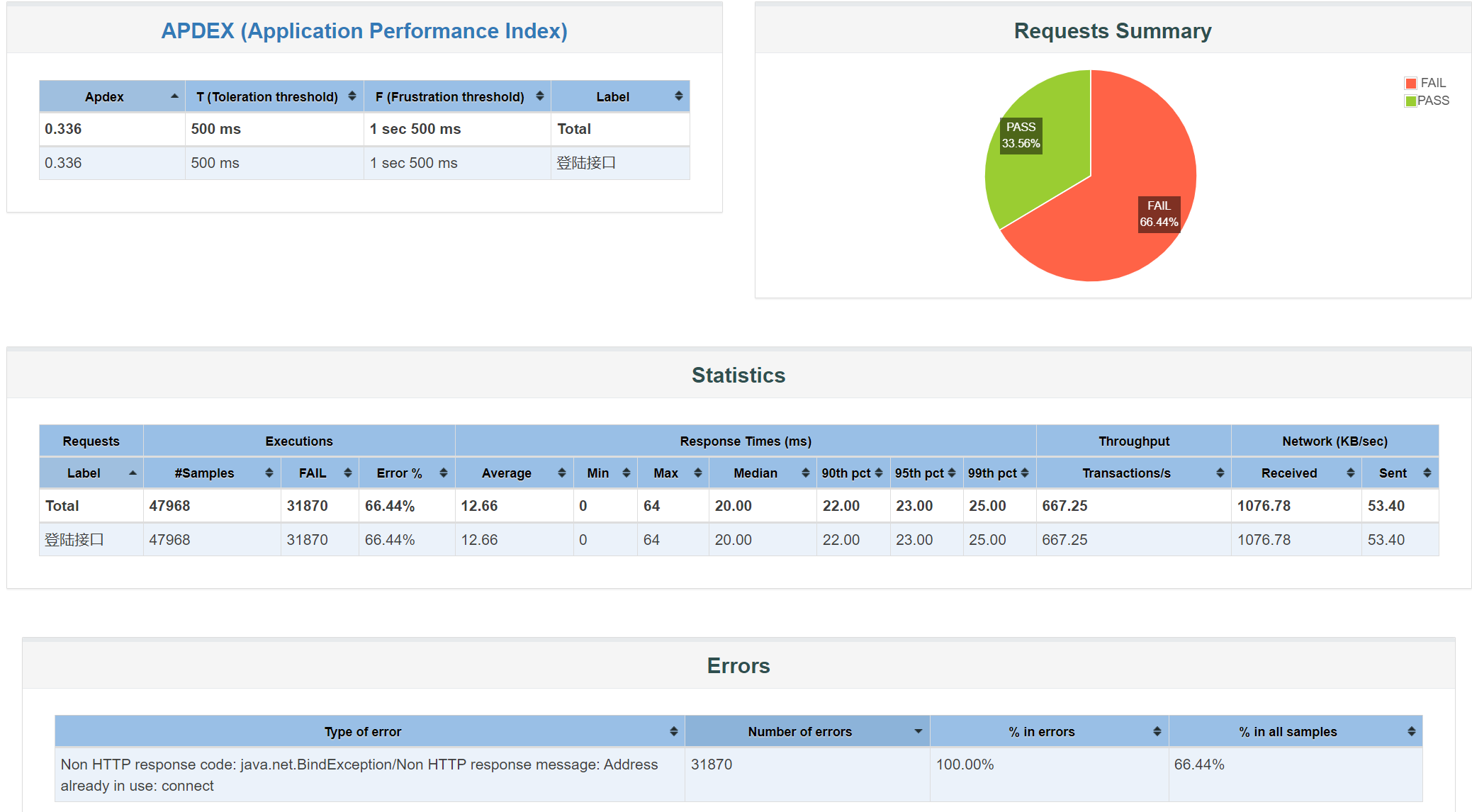This screenshot has height=812, width=1472.
Task: Click the Errors panel heading
Action: click(x=738, y=665)
